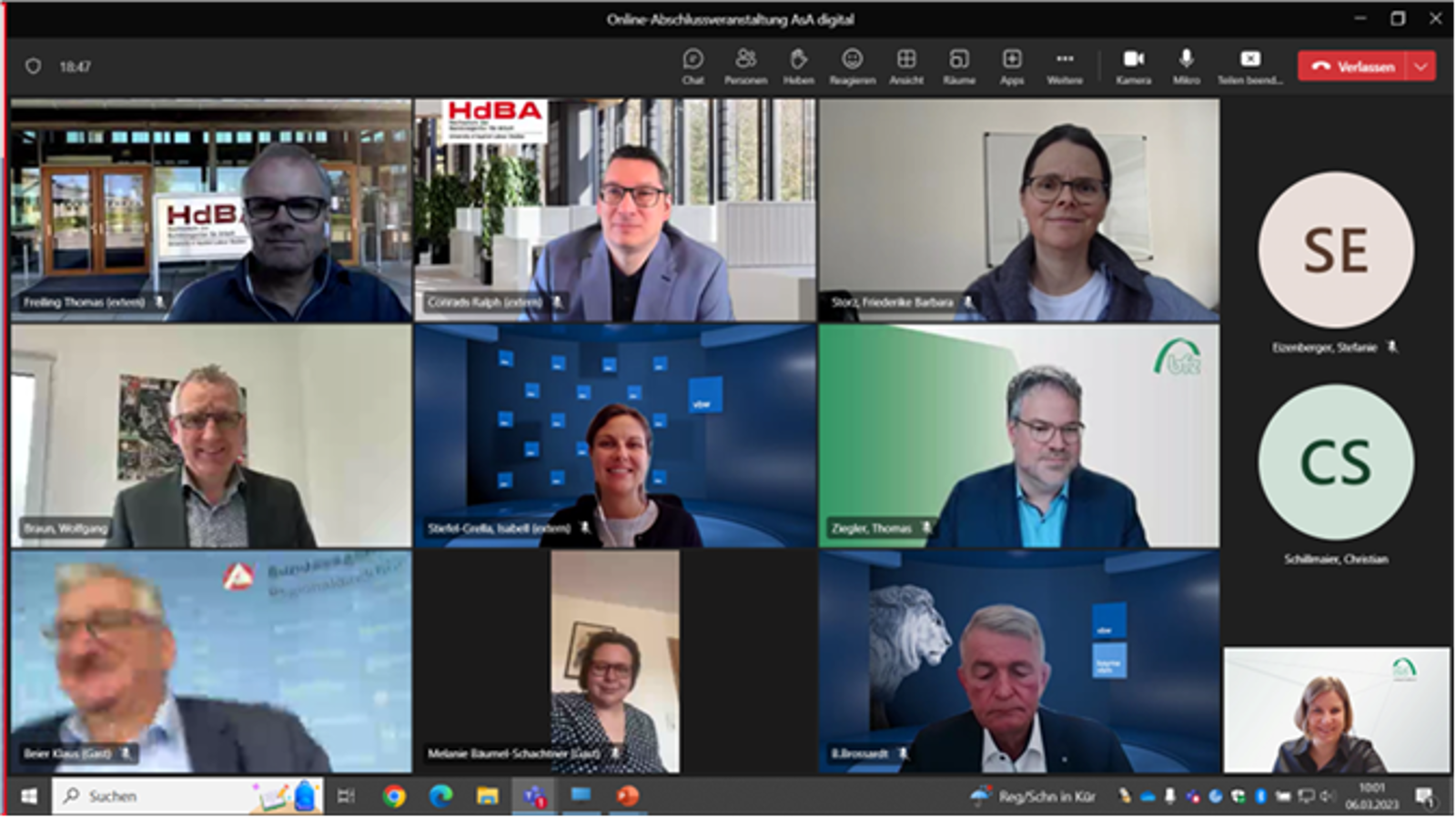Viewport: 1456px width, 818px height.
Task: Open the Reagieren reactions menu
Action: click(852, 66)
